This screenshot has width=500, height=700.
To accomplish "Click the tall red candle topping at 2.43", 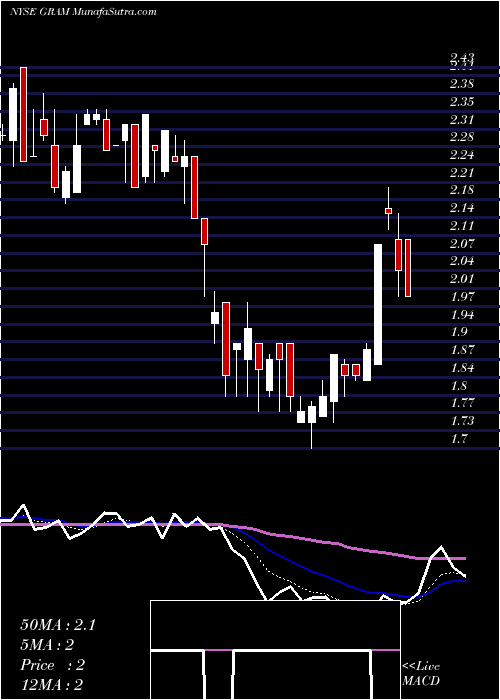I will (x=23, y=114).
